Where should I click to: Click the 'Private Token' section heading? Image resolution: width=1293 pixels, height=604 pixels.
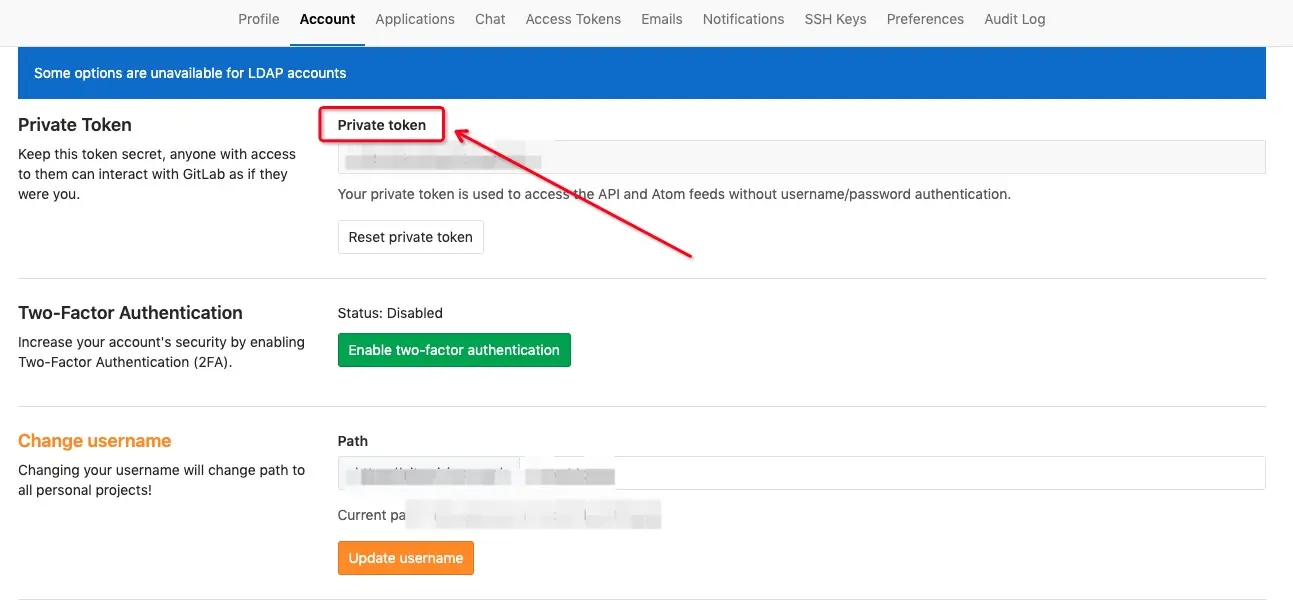click(75, 125)
